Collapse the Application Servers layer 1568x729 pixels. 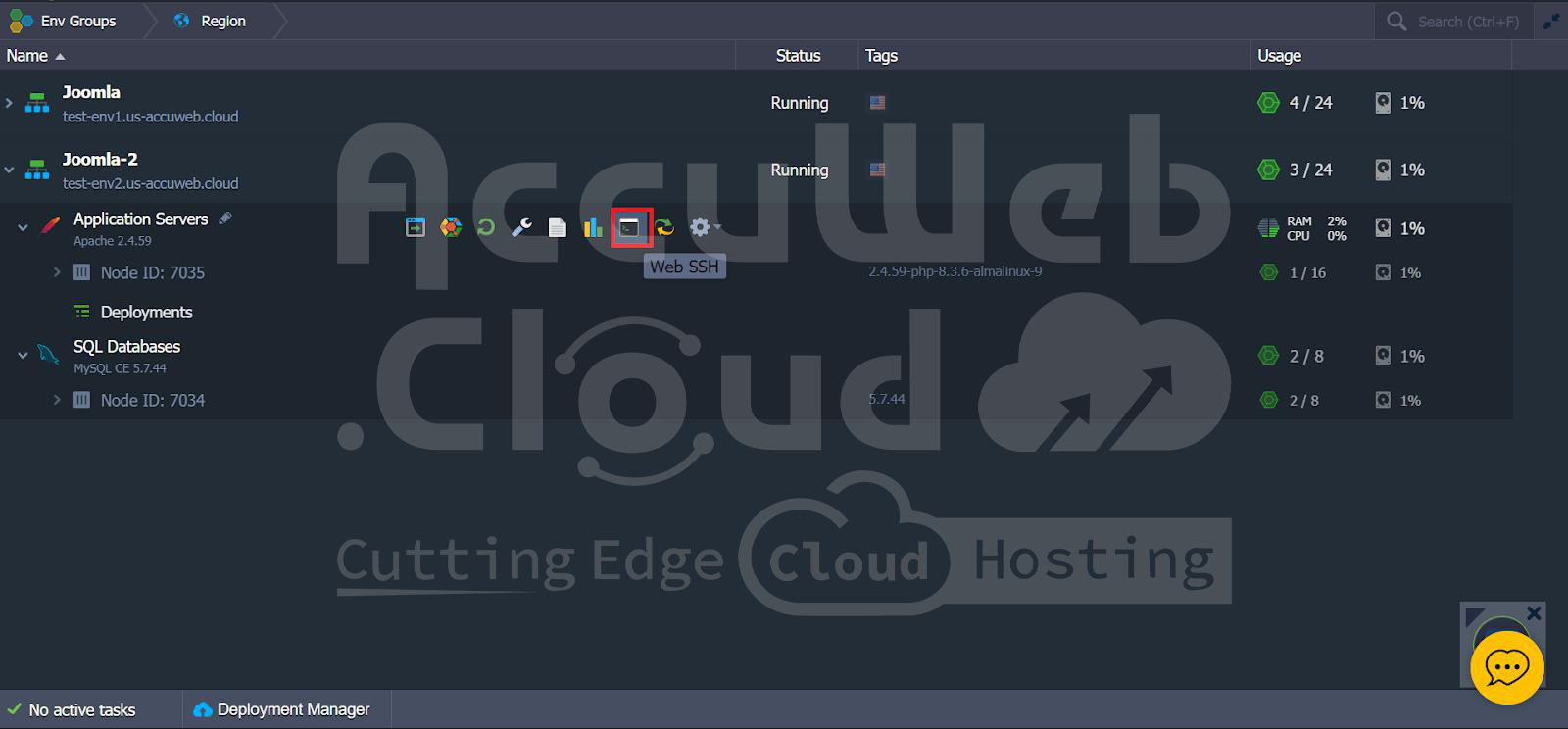coord(23,228)
